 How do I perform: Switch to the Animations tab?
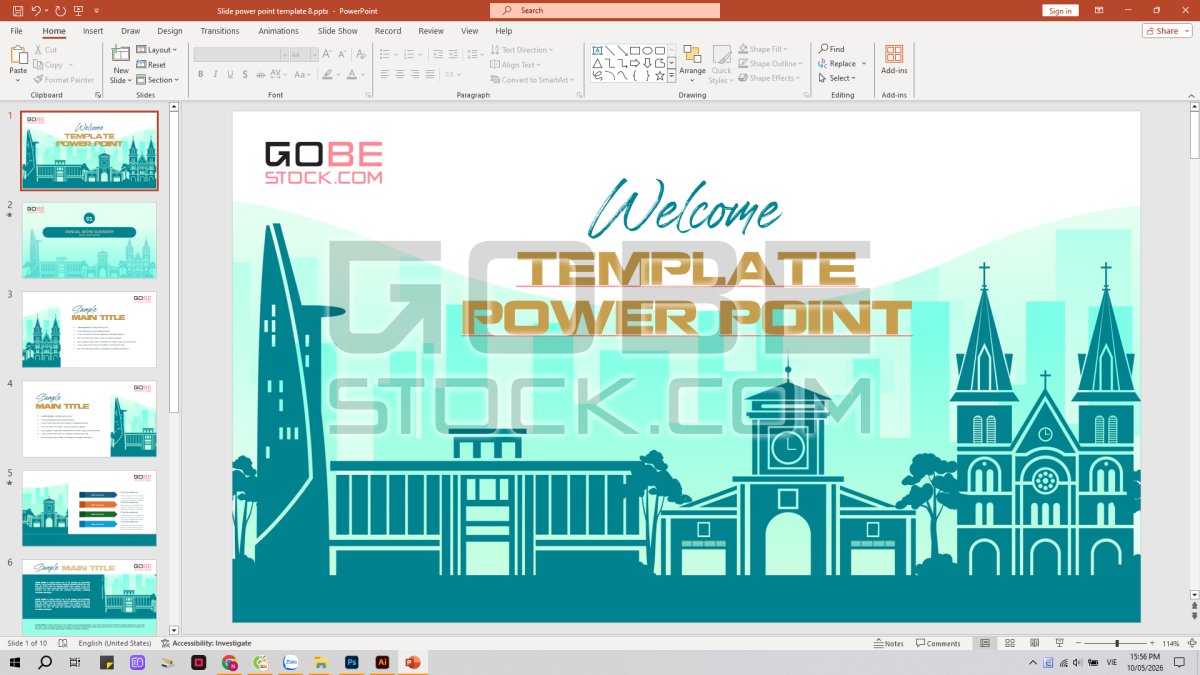pos(278,31)
